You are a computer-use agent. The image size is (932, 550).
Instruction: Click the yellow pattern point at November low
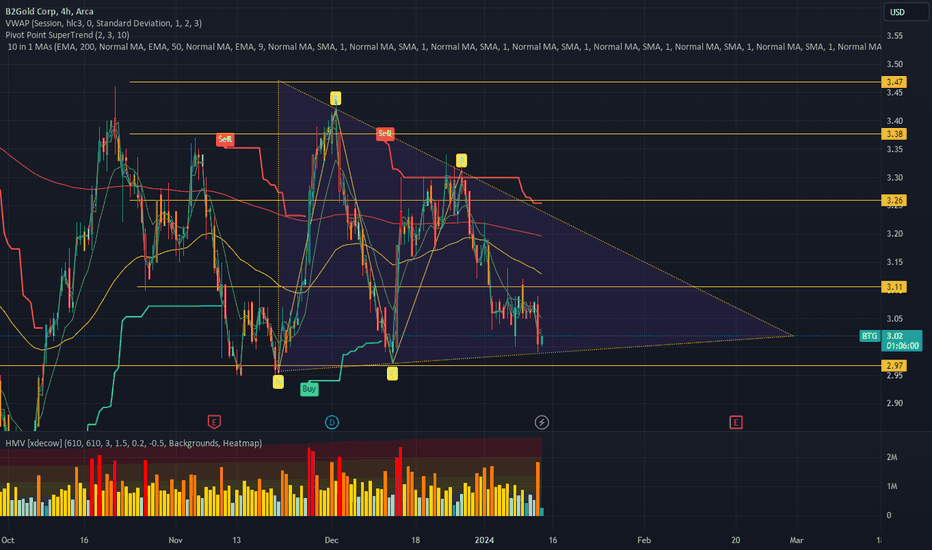click(x=278, y=382)
